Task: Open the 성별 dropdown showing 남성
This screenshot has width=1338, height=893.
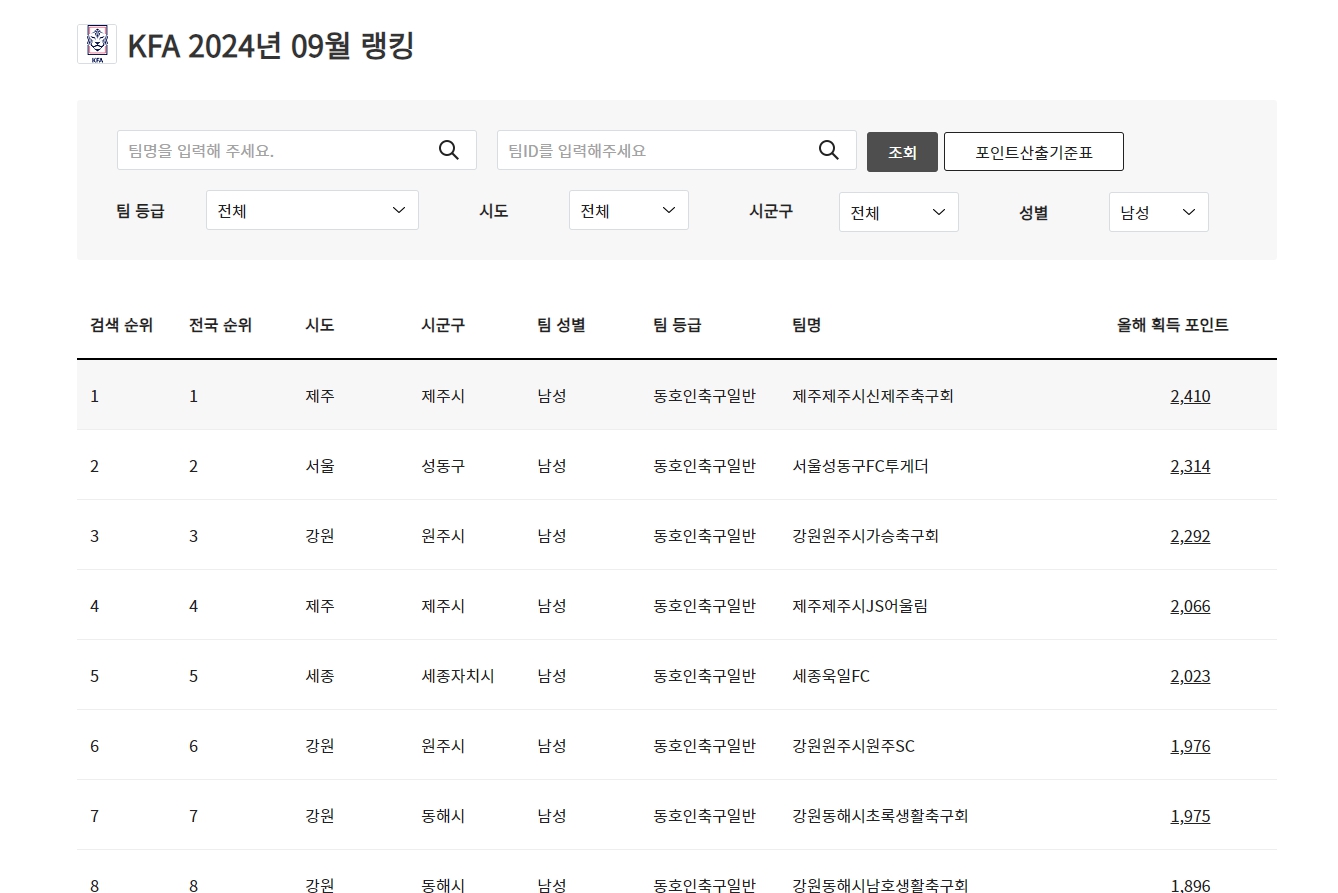Action: (1159, 212)
